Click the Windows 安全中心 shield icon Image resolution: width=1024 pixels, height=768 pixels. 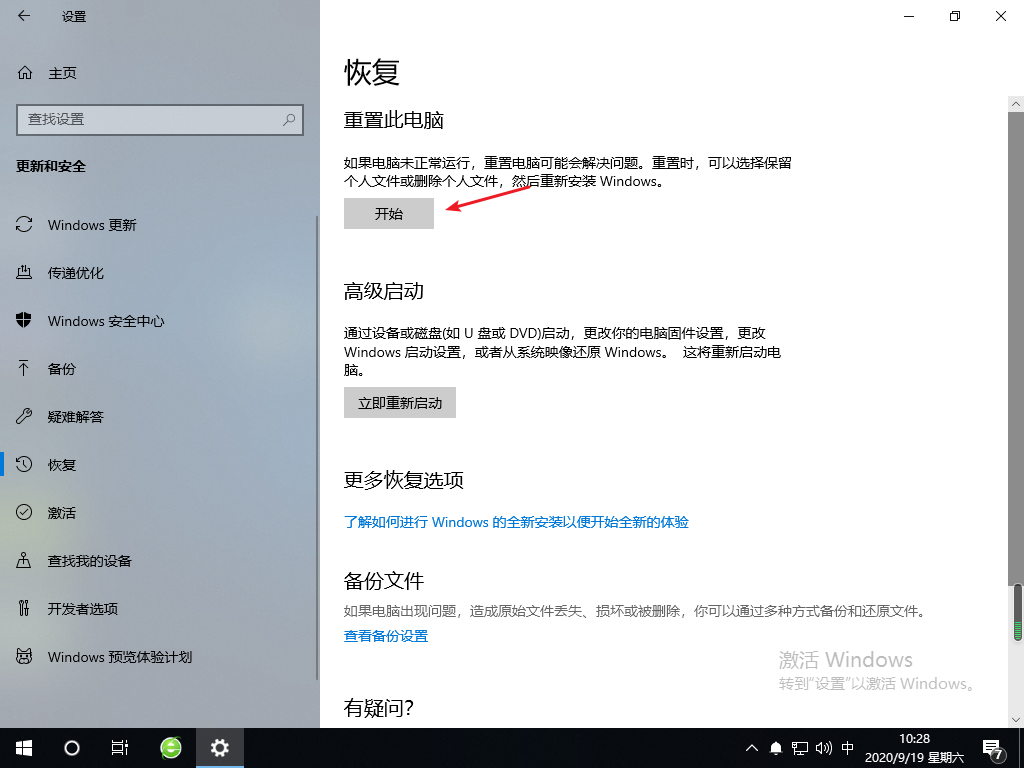tap(25, 321)
